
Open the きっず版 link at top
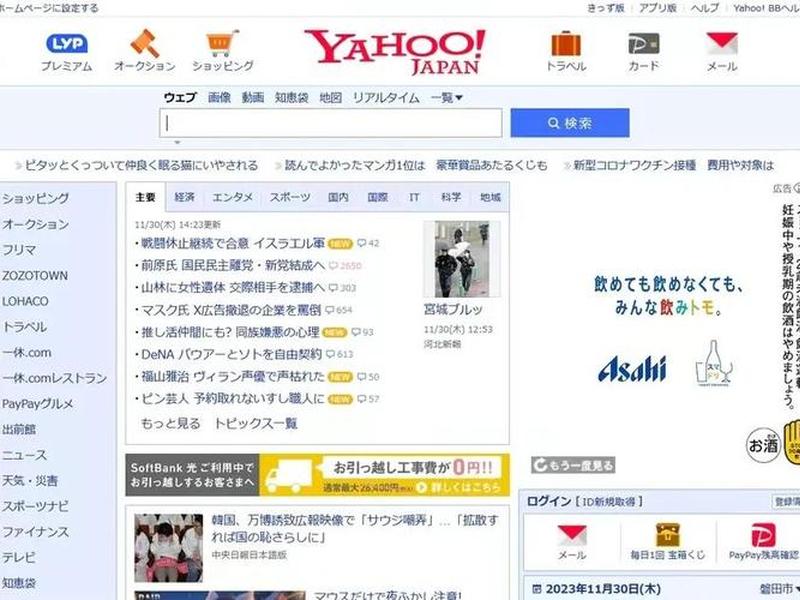point(606,8)
